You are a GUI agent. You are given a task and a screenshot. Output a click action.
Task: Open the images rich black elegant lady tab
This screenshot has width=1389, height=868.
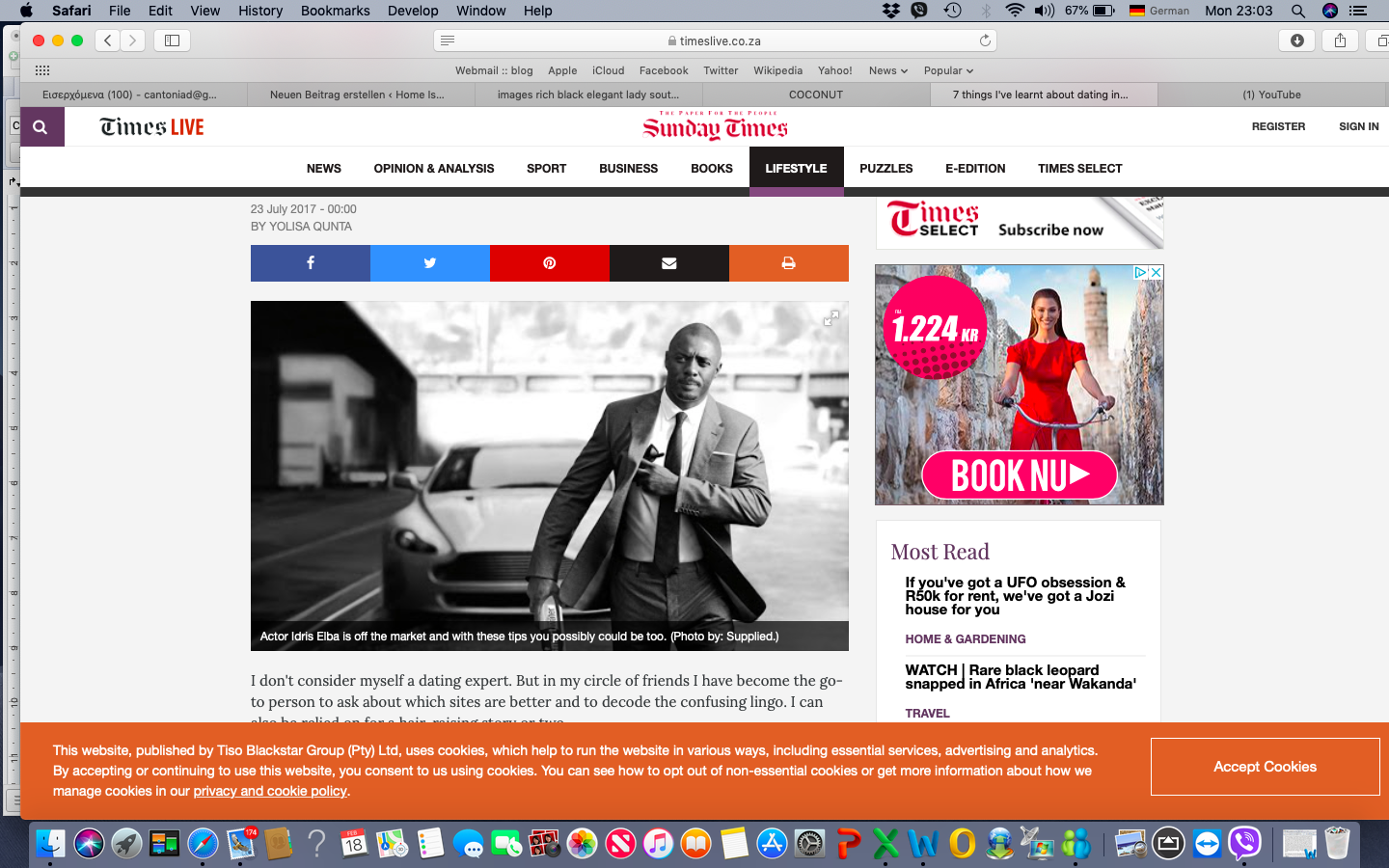pyautogui.click(x=588, y=95)
